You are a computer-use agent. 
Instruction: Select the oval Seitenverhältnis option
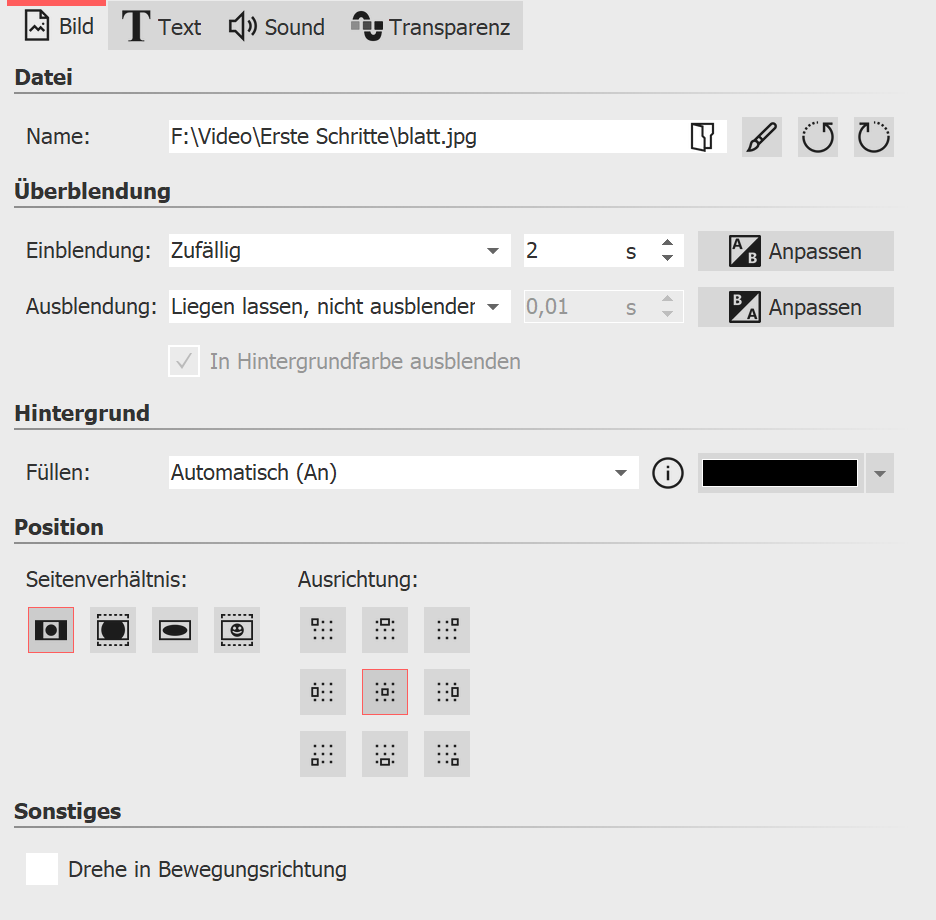pos(174,630)
